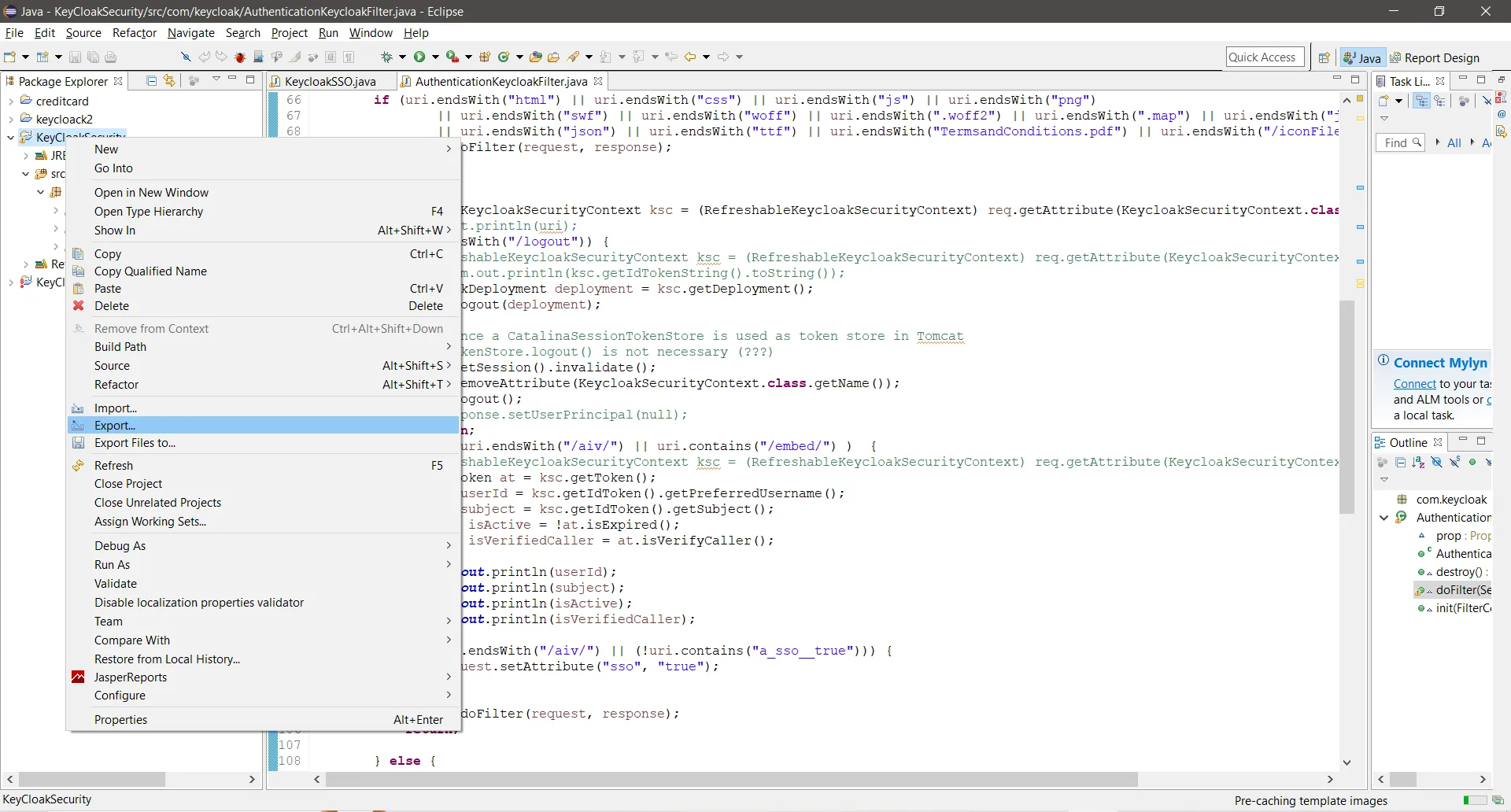Select doFilter method in Outline
The height and width of the screenshot is (812, 1511).
click(1453, 590)
